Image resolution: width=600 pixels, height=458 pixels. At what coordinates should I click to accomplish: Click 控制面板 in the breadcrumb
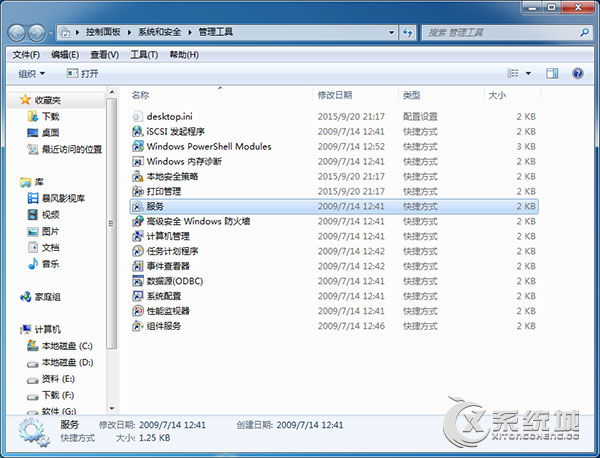pos(103,32)
